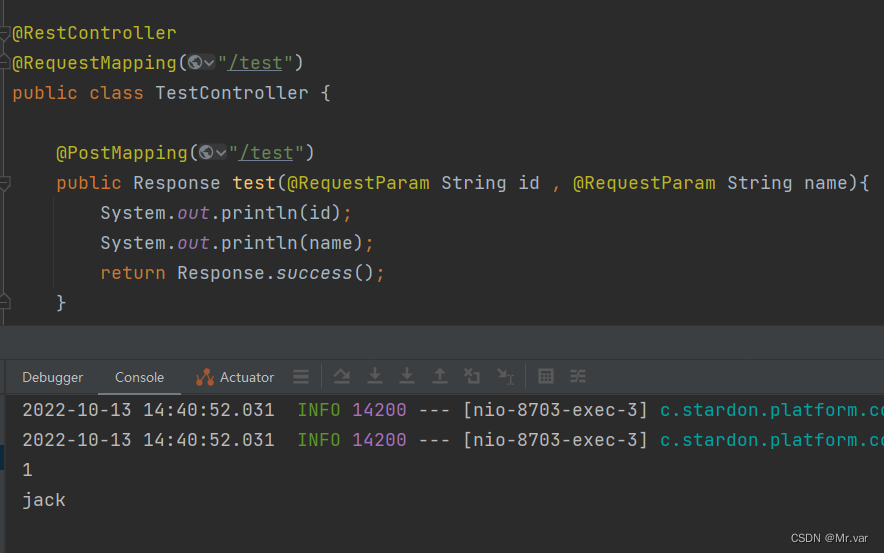Click the test method name
Image resolution: width=884 pixels, height=553 pixels.
[x=254, y=183]
